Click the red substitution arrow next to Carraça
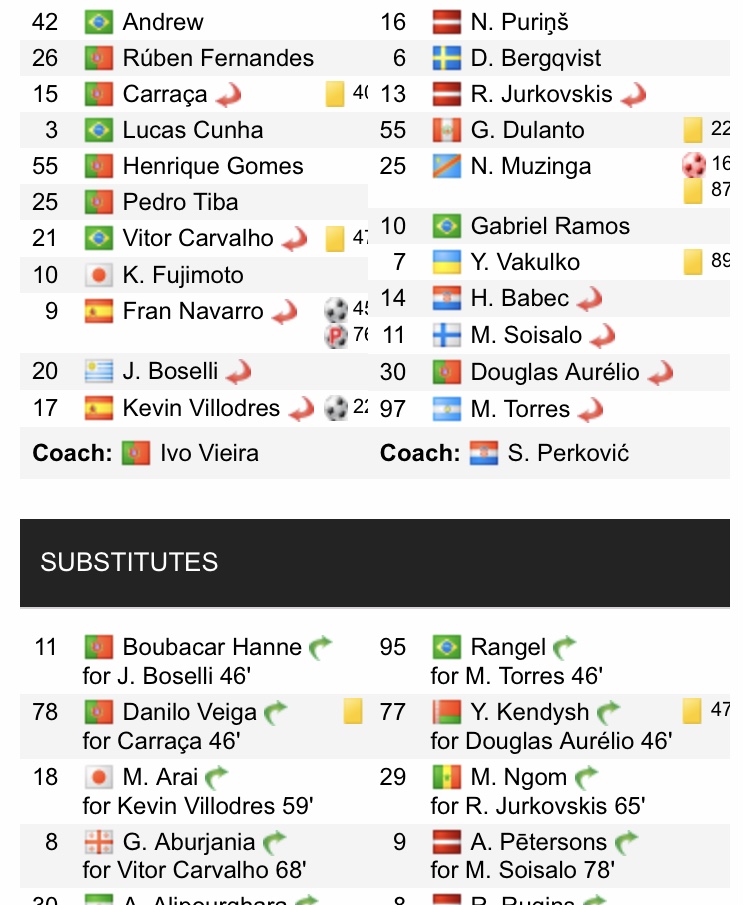 click(x=228, y=95)
